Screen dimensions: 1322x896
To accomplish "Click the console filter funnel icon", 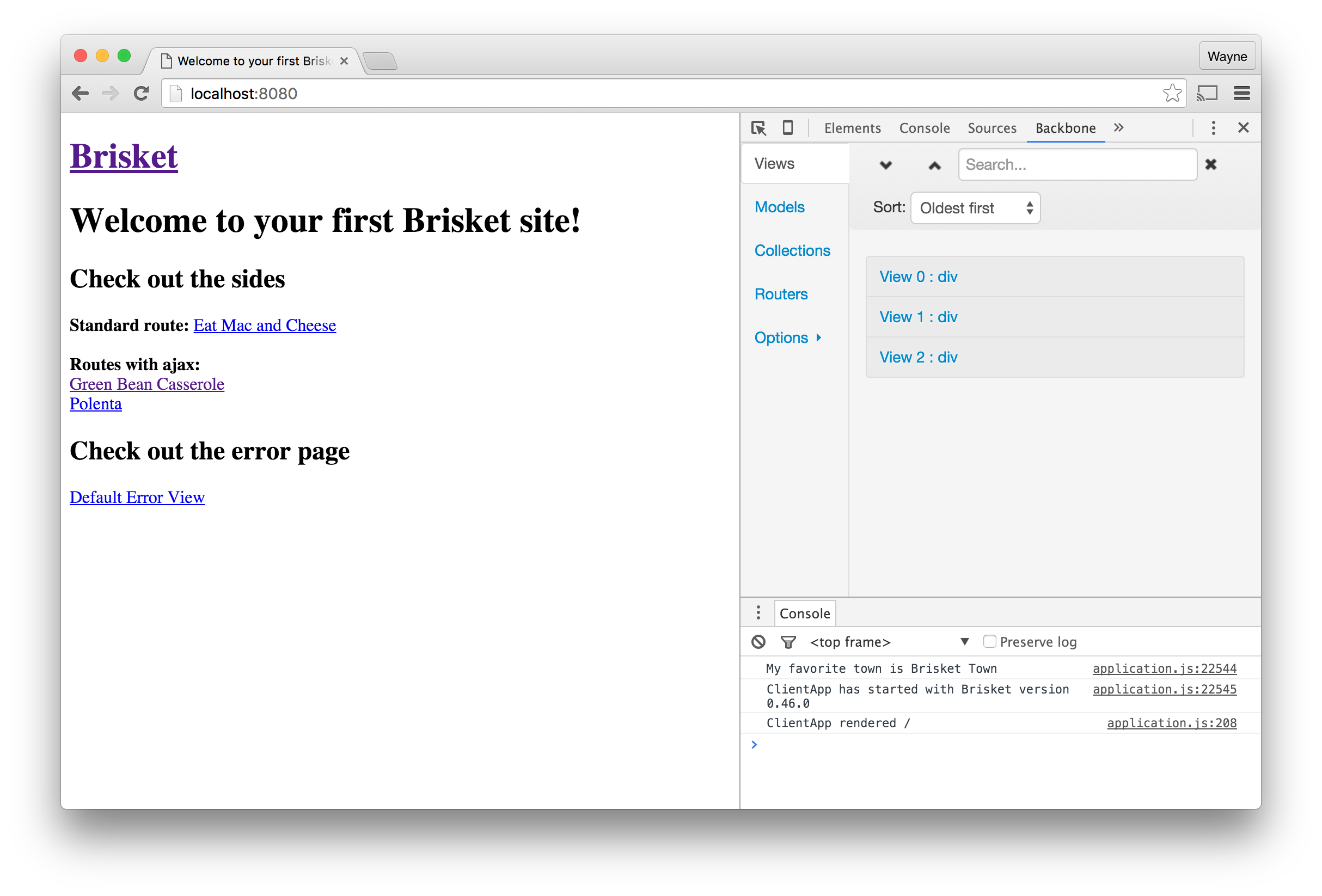I will pos(788,642).
